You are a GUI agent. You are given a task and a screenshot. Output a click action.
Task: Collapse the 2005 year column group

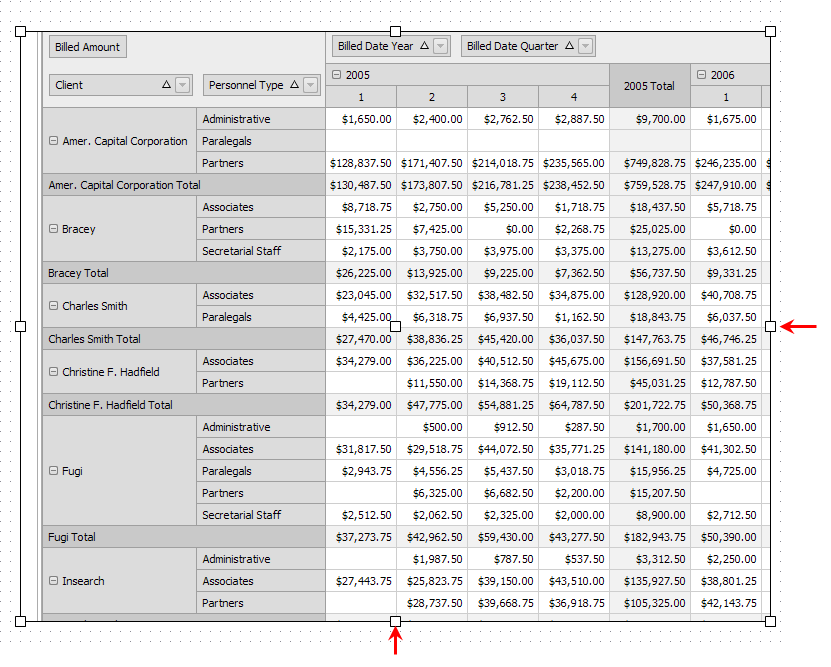(x=336, y=75)
